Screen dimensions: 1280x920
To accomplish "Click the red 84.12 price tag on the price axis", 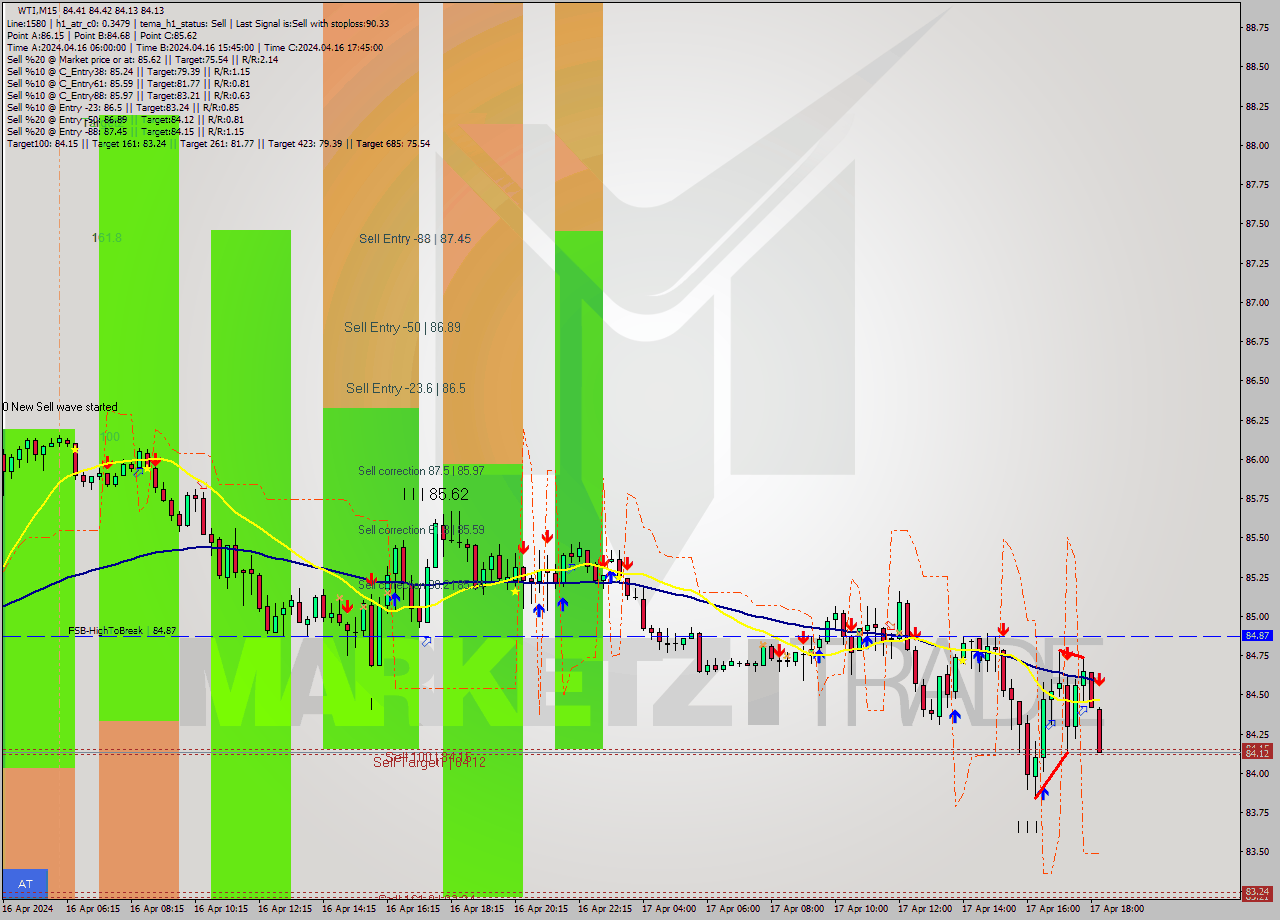I will coord(1257,753).
